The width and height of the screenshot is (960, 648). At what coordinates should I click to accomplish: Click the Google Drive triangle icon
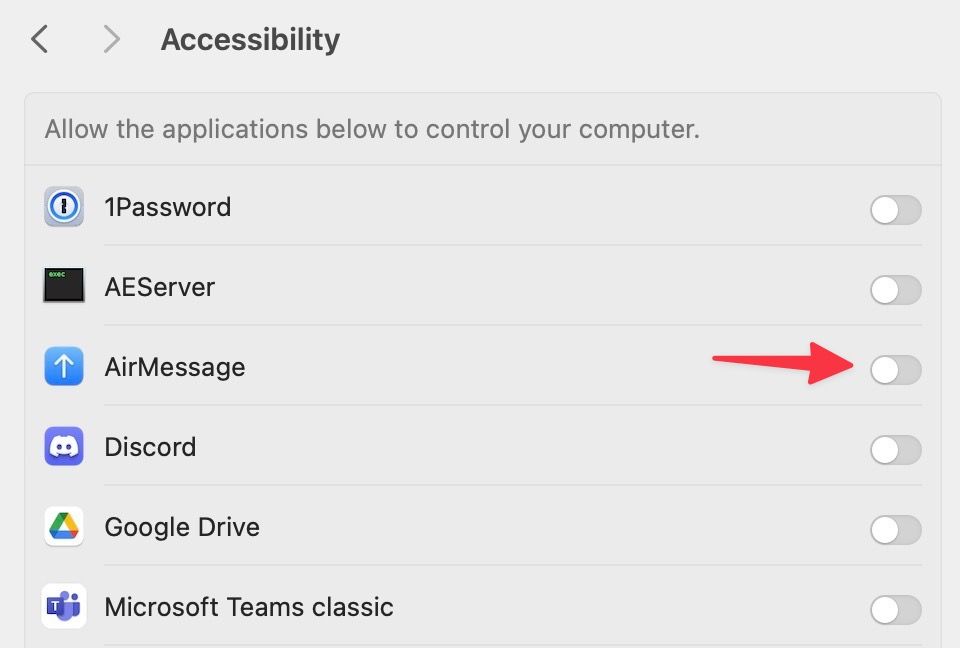pyautogui.click(x=63, y=527)
